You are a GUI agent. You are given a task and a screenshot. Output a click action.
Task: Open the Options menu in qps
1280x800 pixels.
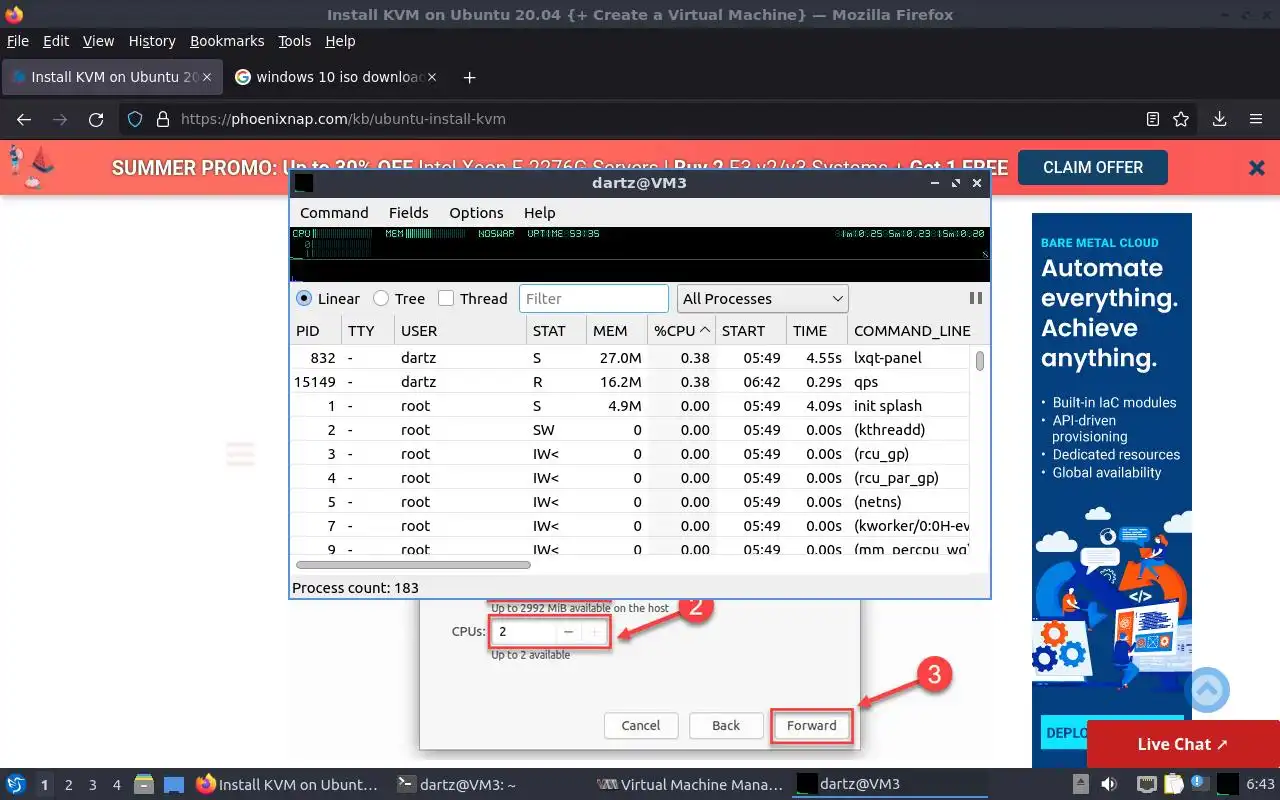pos(476,212)
